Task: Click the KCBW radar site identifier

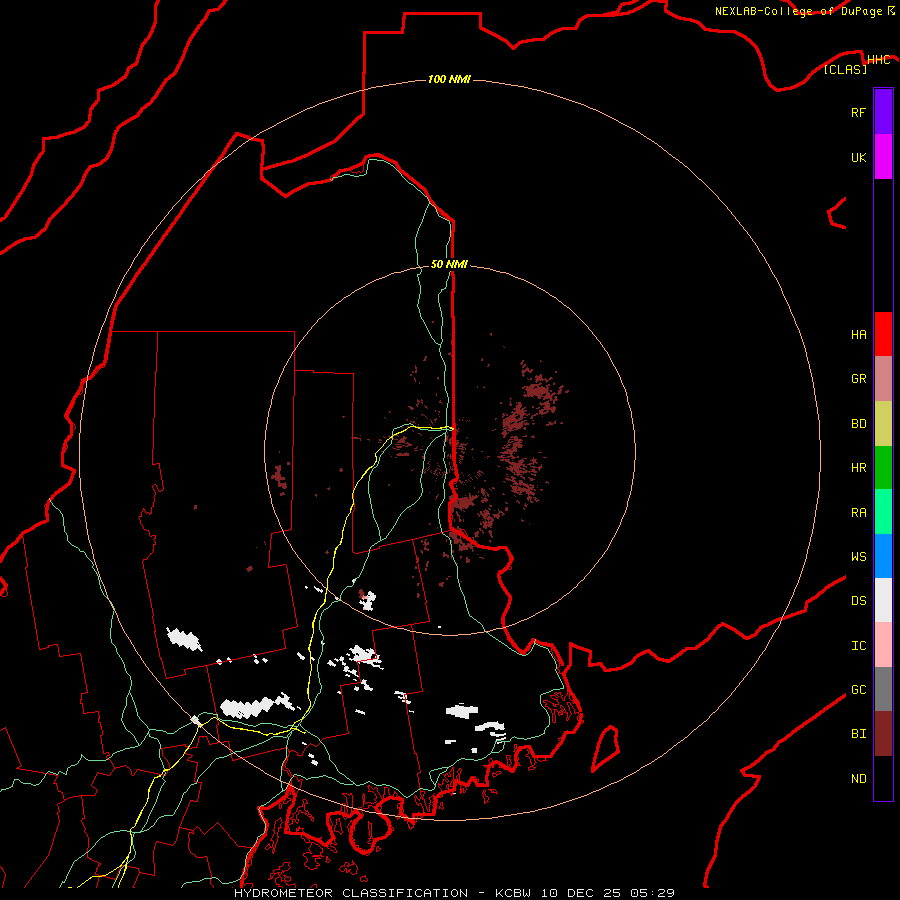Action: pos(514,893)
